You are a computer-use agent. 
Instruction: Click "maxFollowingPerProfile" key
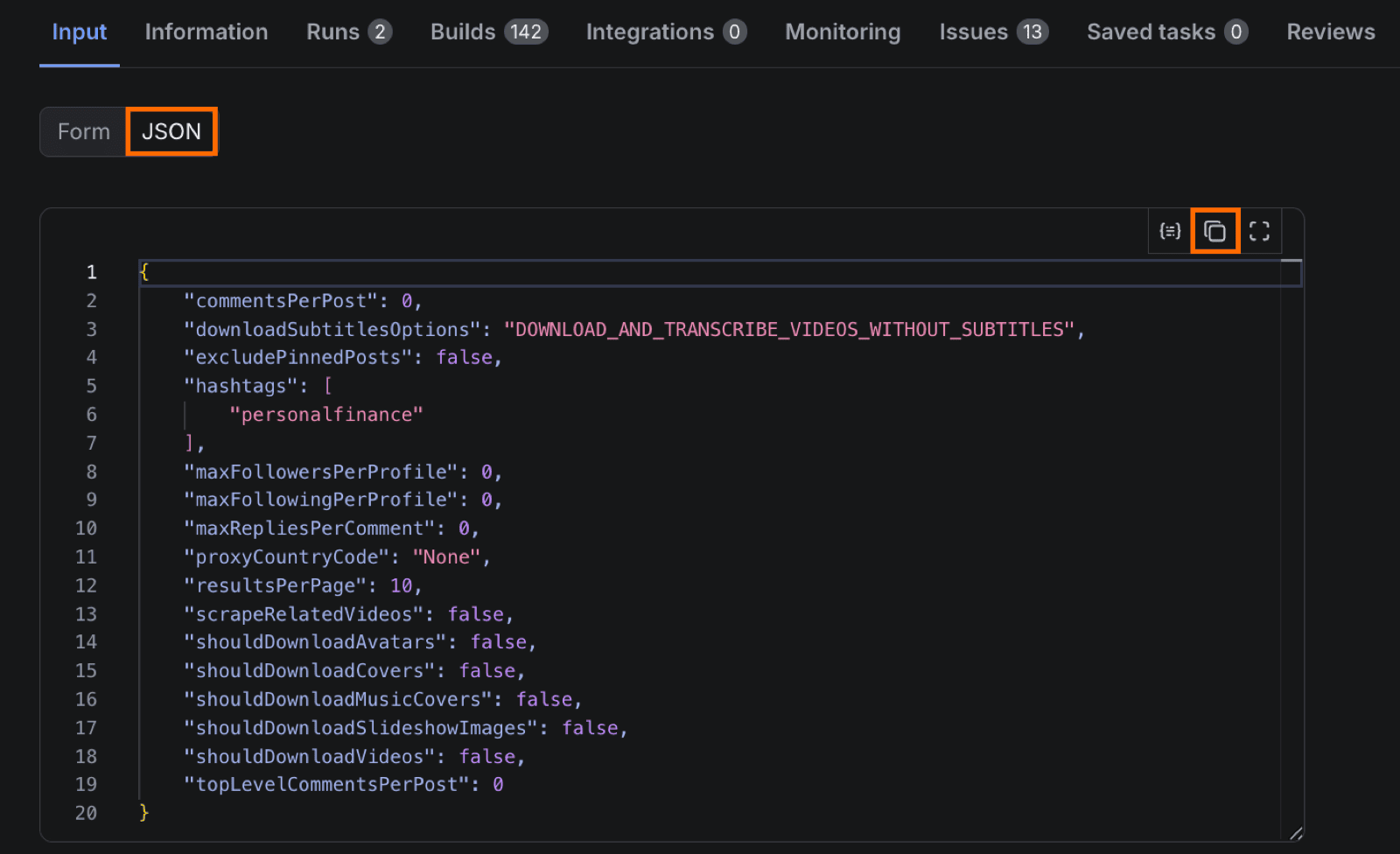(x=321, y=500)
